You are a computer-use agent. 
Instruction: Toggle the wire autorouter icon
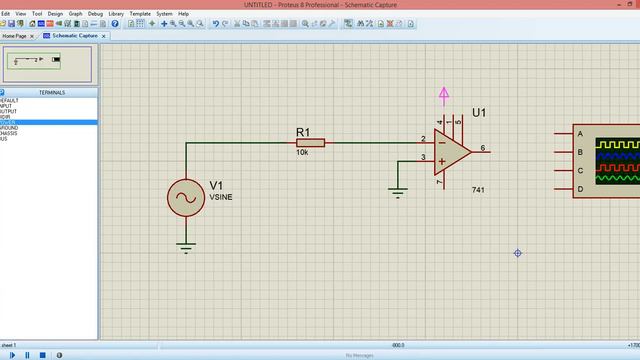[x=348, y=24]
